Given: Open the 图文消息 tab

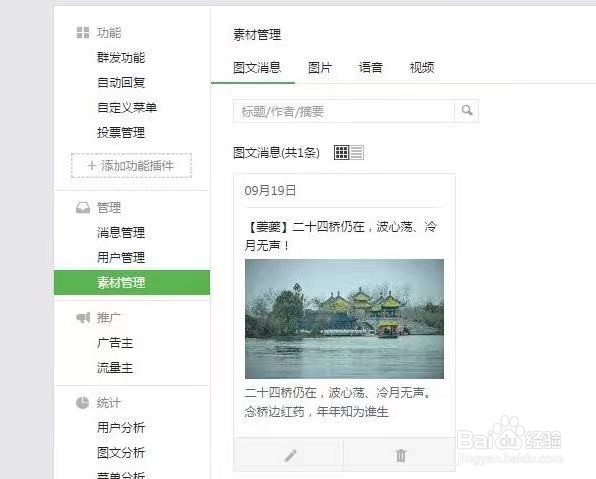Looking at the screenshot, I should click(x=257, y=68).
